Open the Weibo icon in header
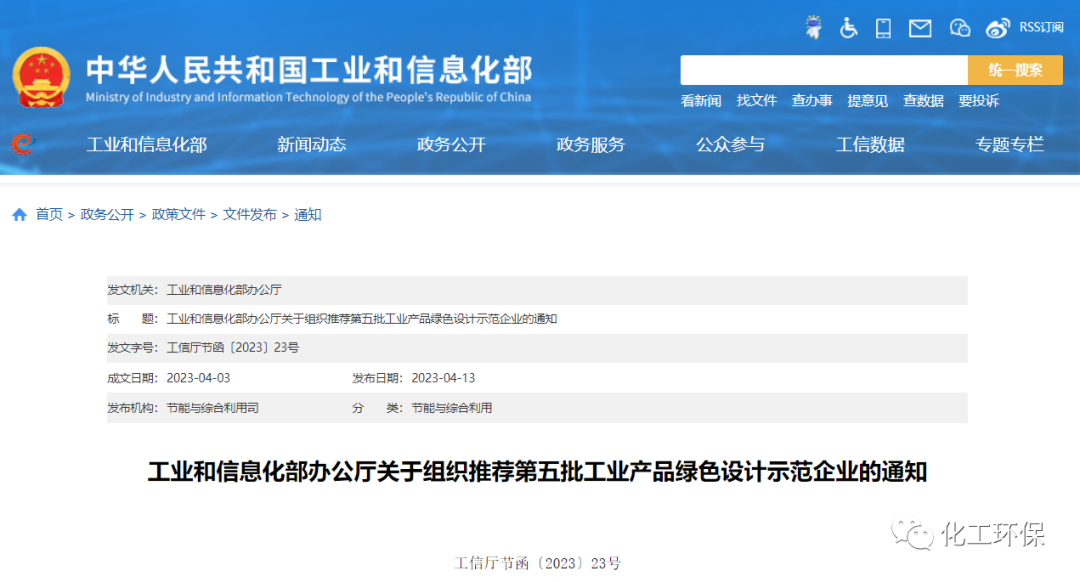 [x=998, y=28]
